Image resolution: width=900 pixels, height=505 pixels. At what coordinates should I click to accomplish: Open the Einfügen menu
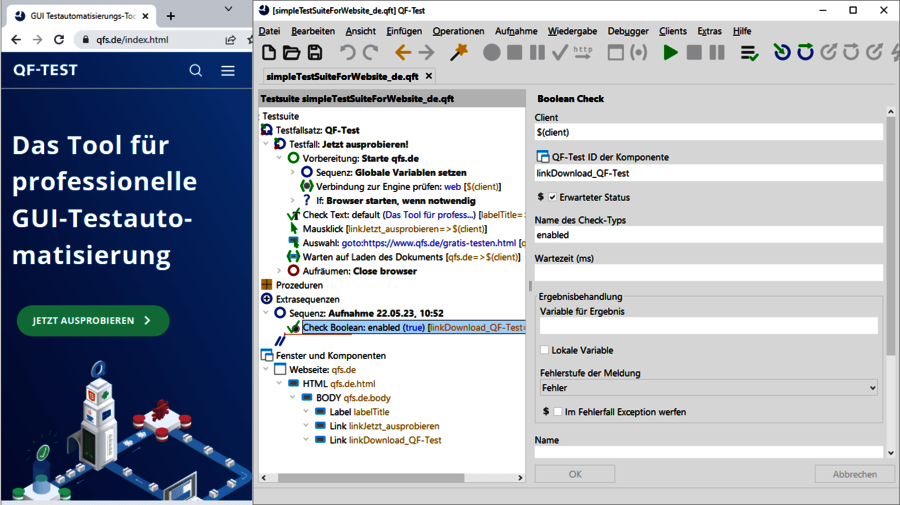404,31
